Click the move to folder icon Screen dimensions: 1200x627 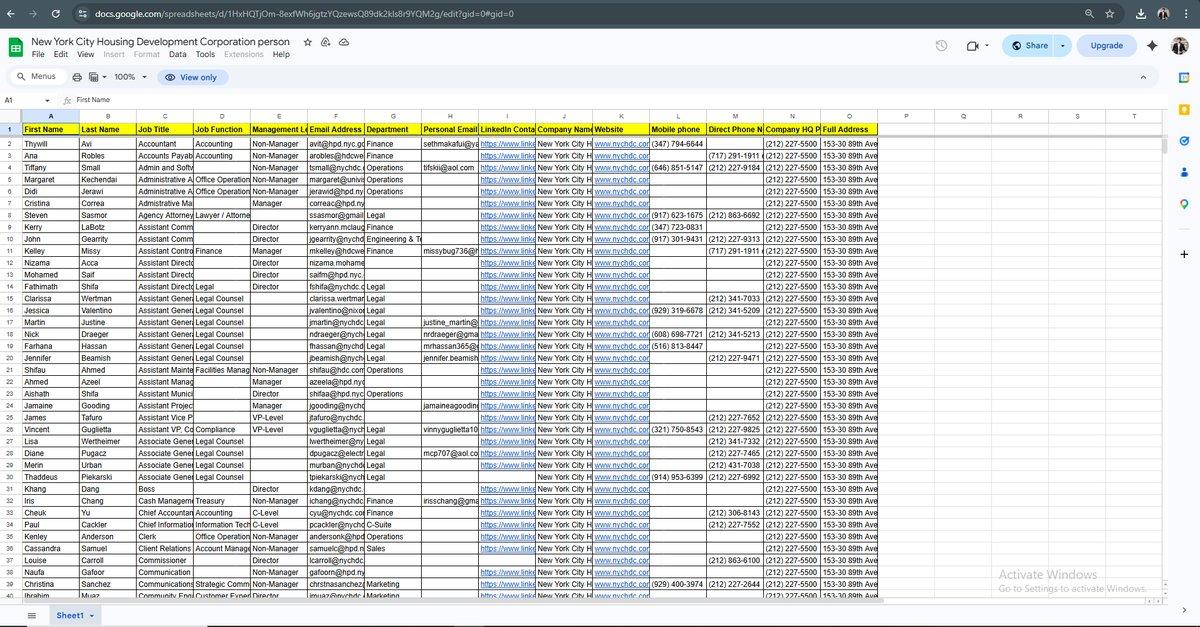pos(326,42)
